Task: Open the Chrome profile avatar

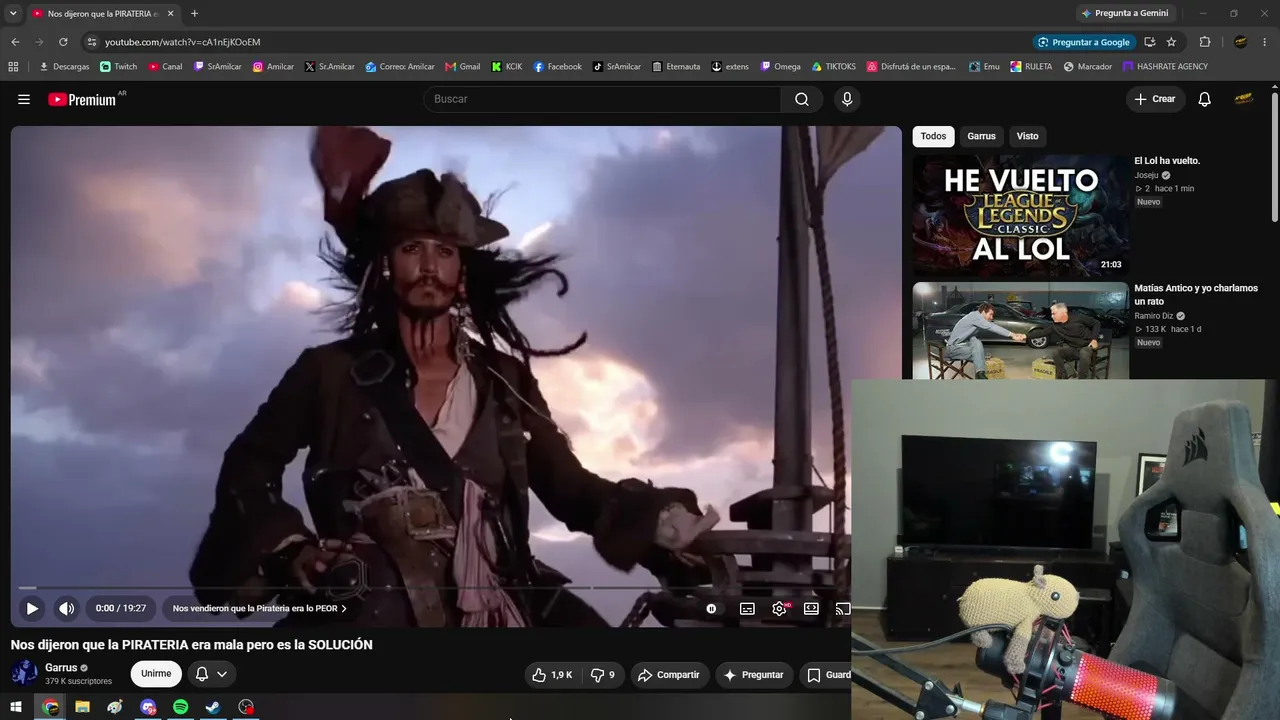Action: point(1241,42)
